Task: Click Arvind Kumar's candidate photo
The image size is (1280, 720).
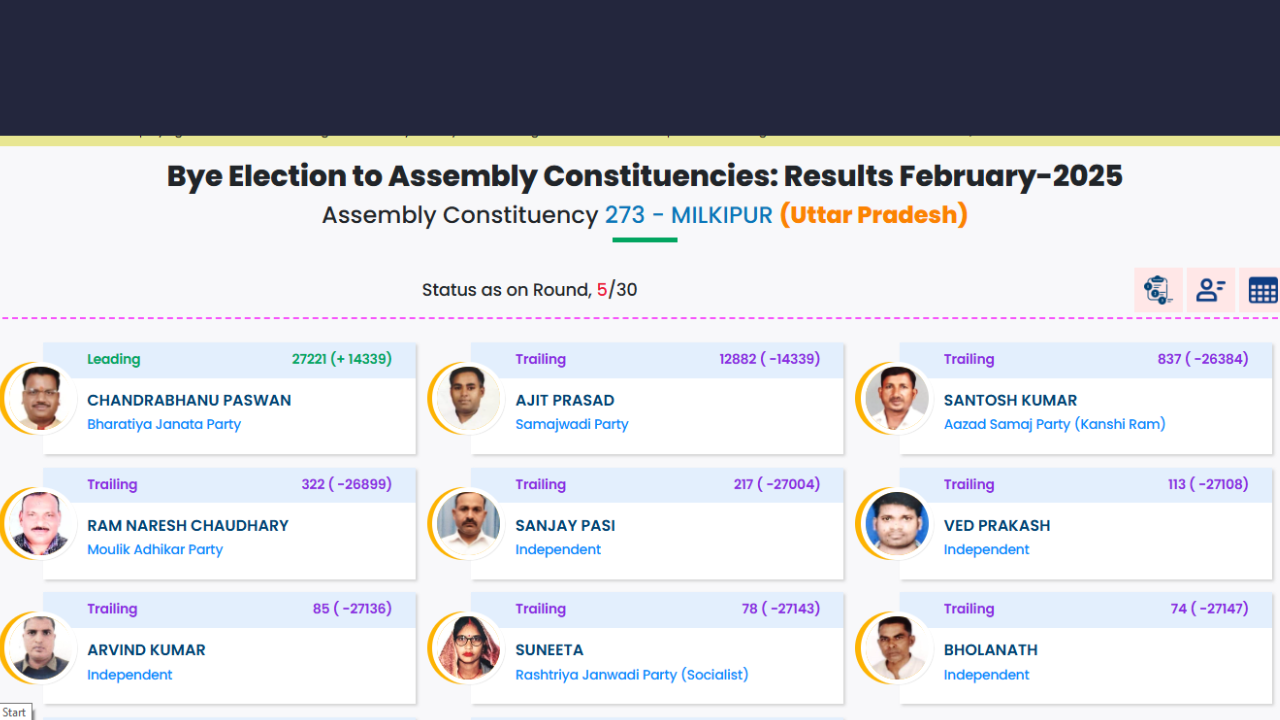Action: [40, 648]
